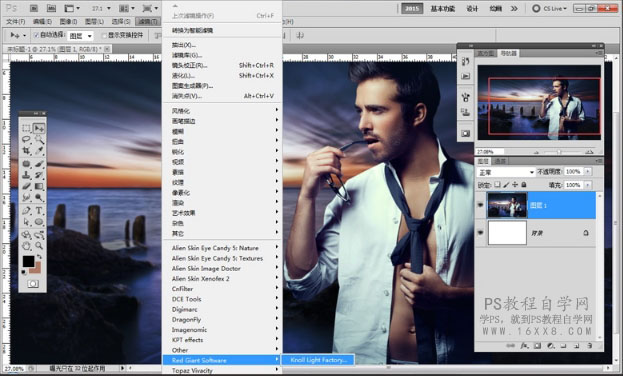The width and height of the screenshot is (623, 376).
Task: Select the Path Selection tool
Action: (x=27, y=222)
